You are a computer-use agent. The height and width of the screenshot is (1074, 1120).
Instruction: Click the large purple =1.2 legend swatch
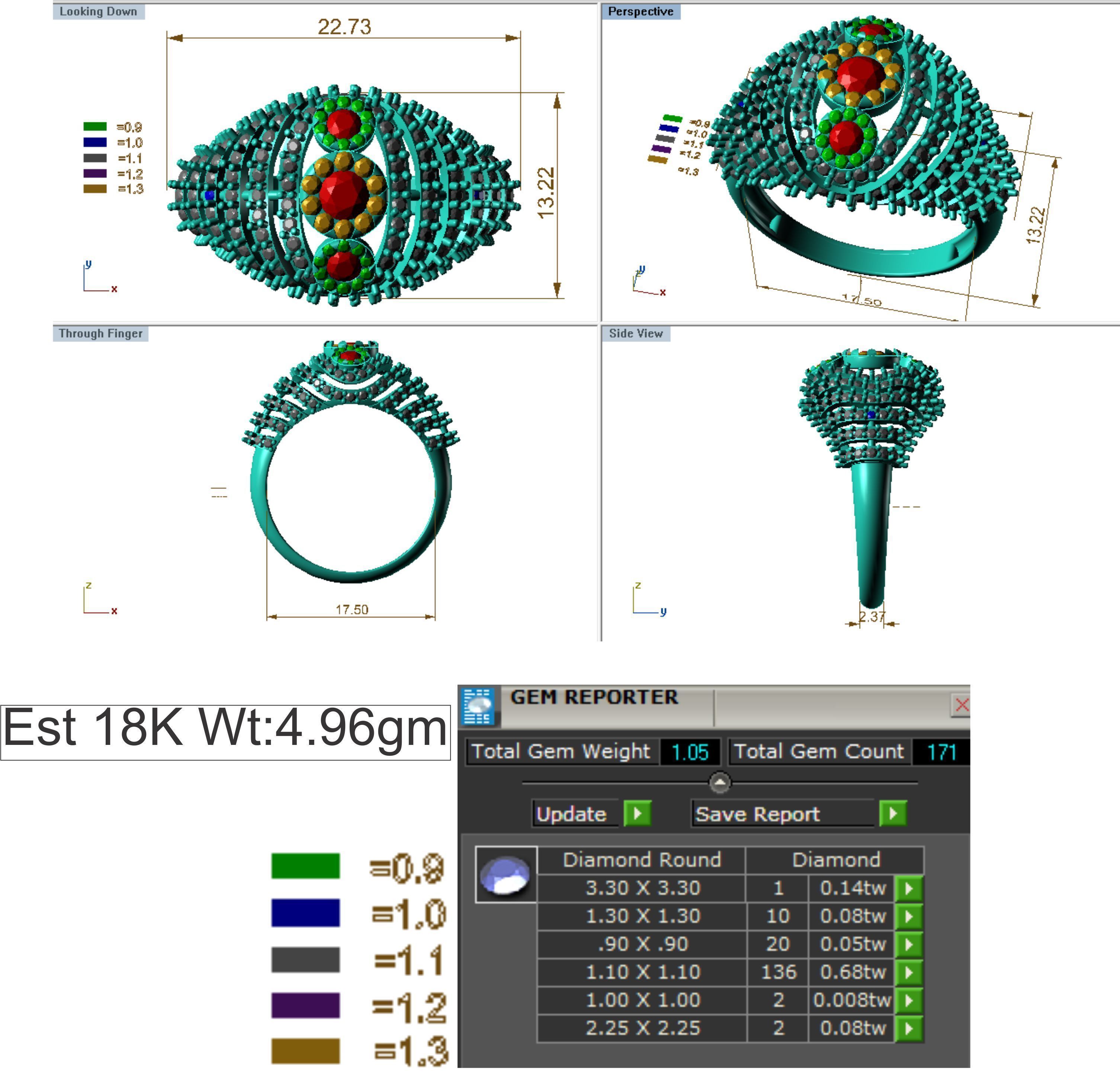305,1005
